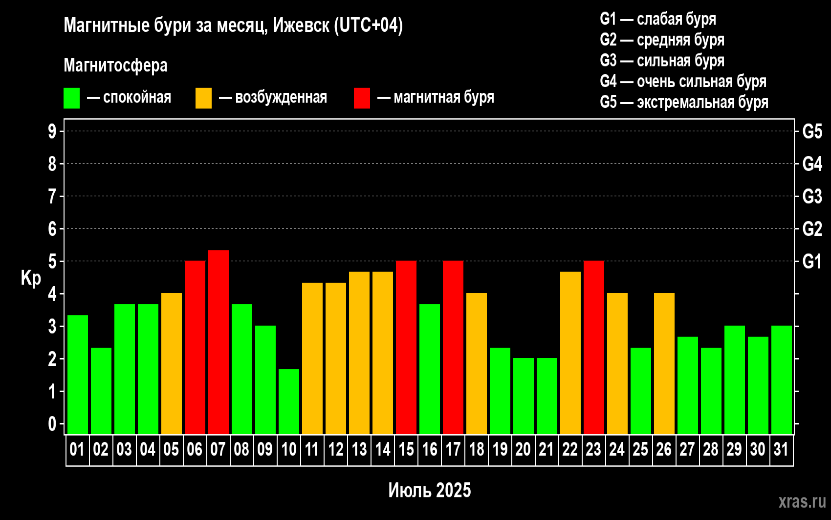Click the date label 15 on axis
This screenshot has height=520, width=831.
(406, 450)
